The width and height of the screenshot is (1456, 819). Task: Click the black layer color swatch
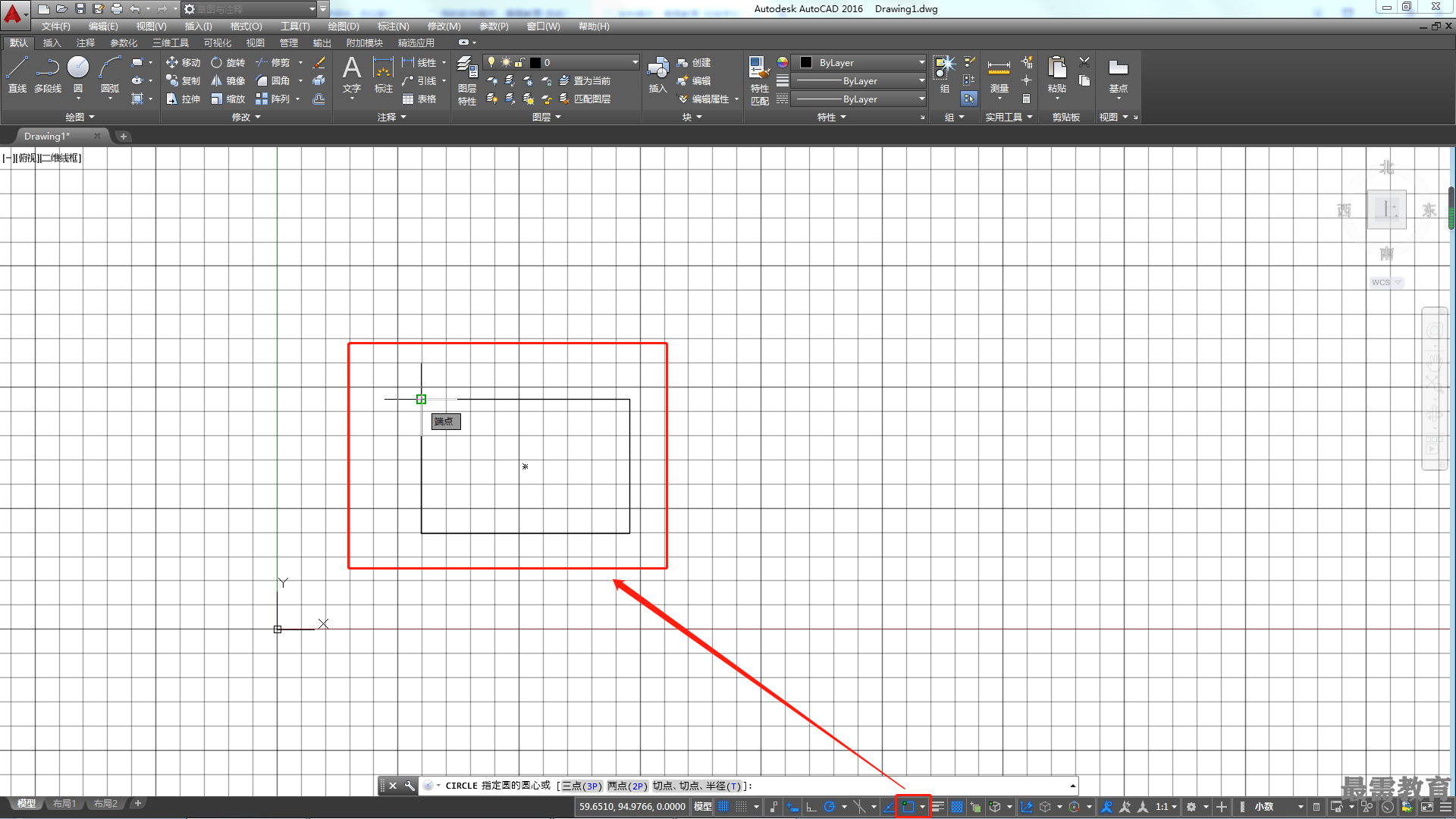click(x=535, y=63)
